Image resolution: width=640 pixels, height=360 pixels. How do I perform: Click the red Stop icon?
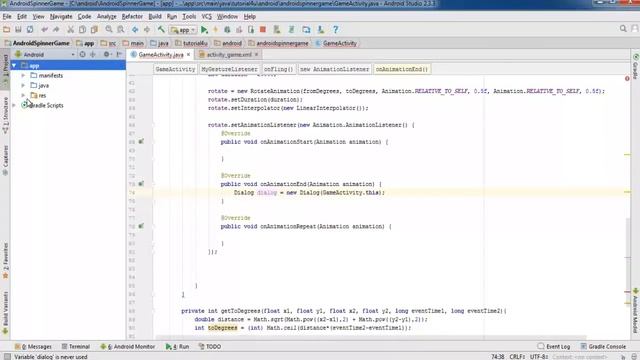pos(263,29)
